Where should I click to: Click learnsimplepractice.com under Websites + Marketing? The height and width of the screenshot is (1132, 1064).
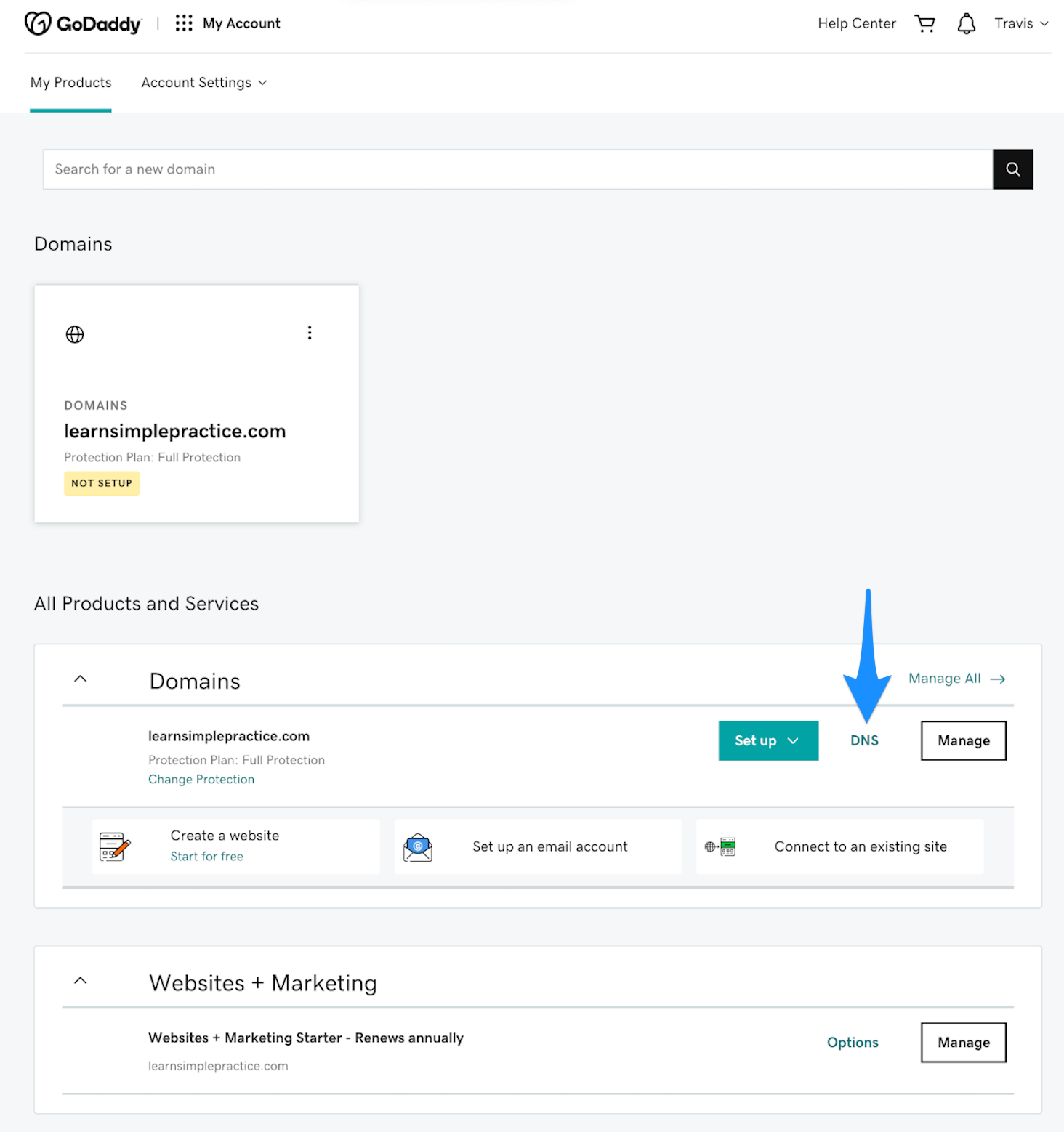(218, 1066)
